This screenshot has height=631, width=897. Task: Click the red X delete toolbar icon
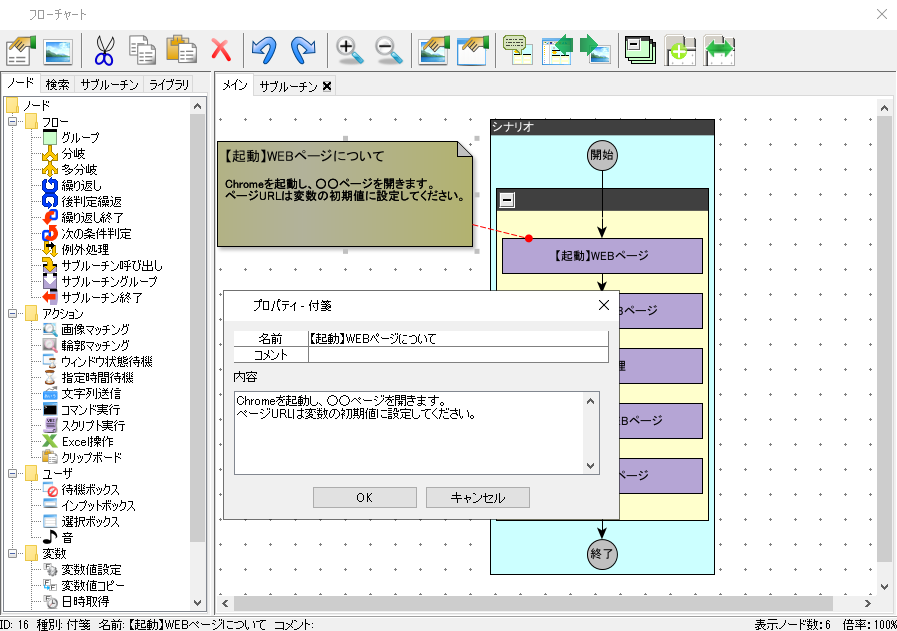221,50
